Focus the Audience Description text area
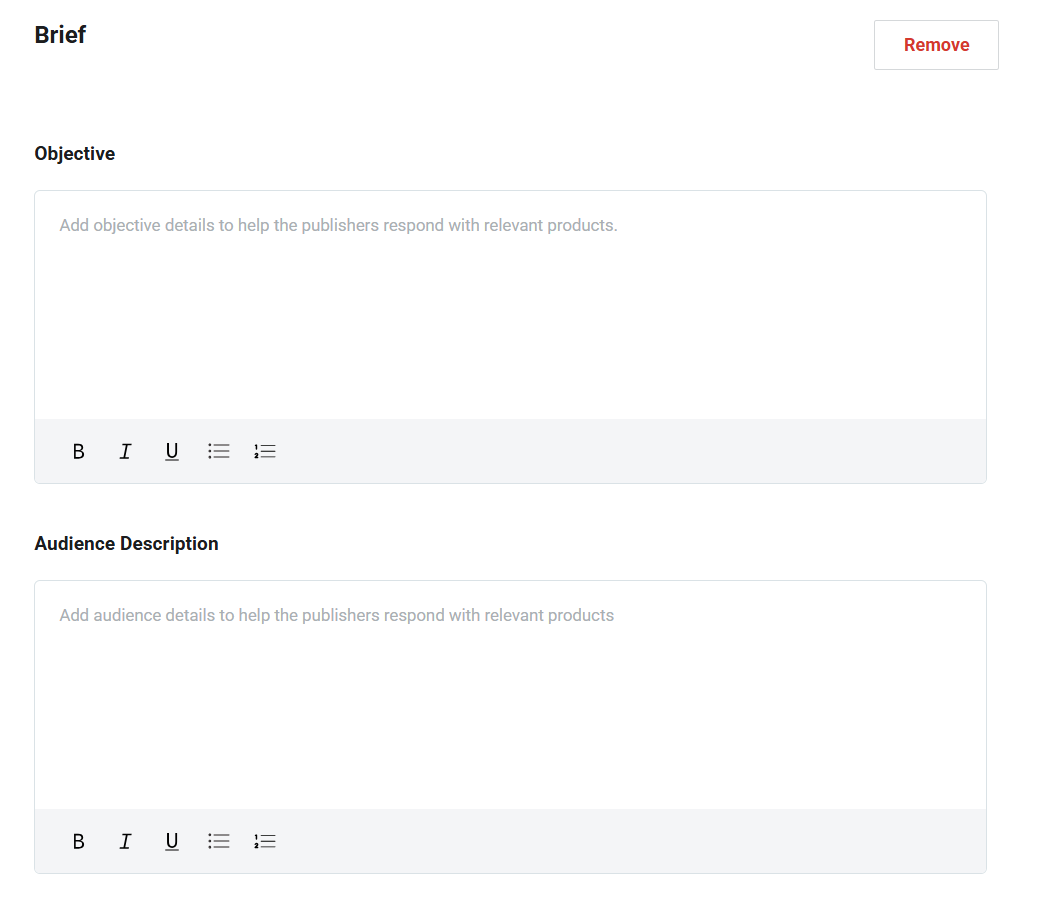The width and height of the screenshot is (1061, 922). pos(510,710)
